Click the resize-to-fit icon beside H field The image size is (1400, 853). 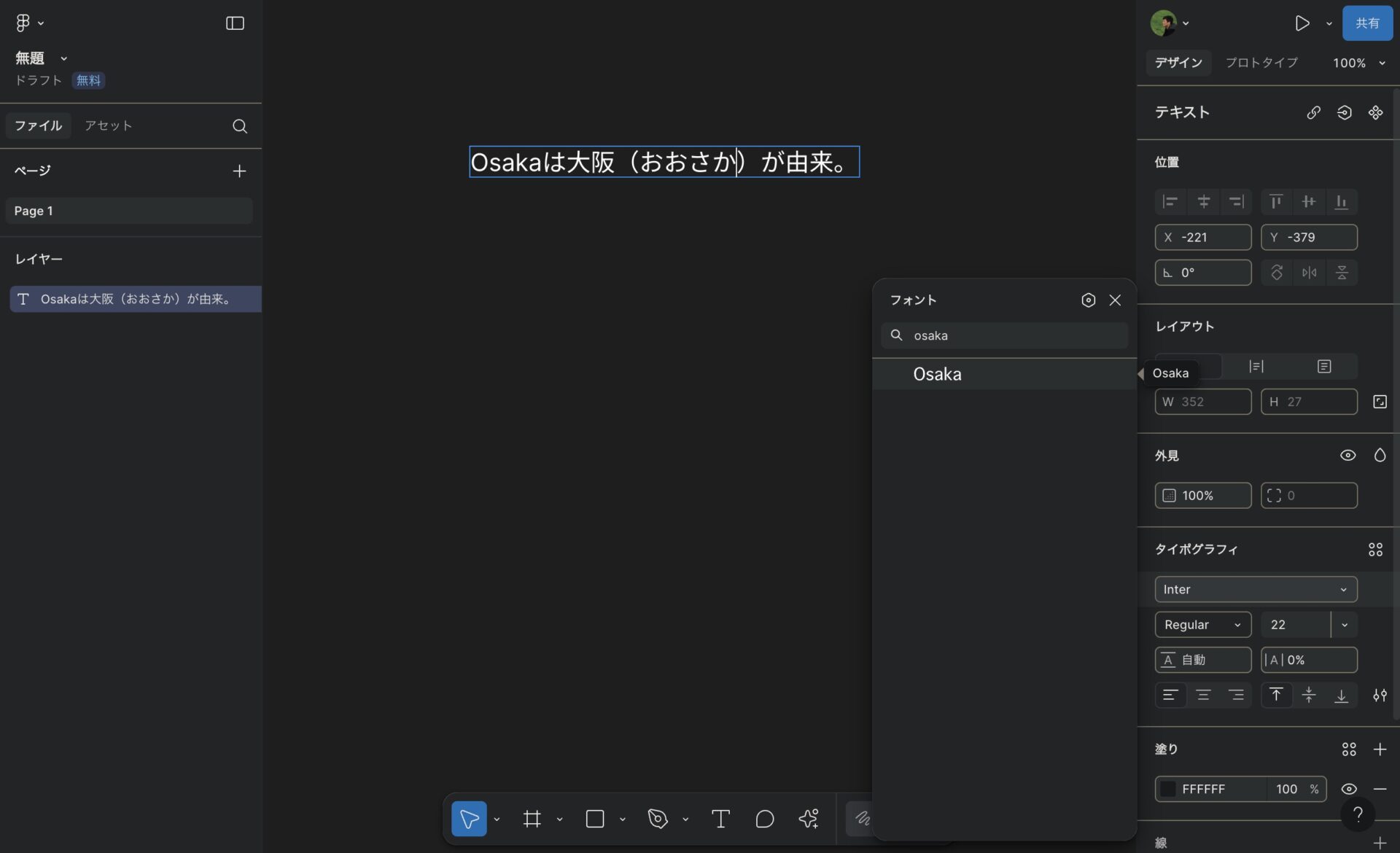click(1380, 402)
